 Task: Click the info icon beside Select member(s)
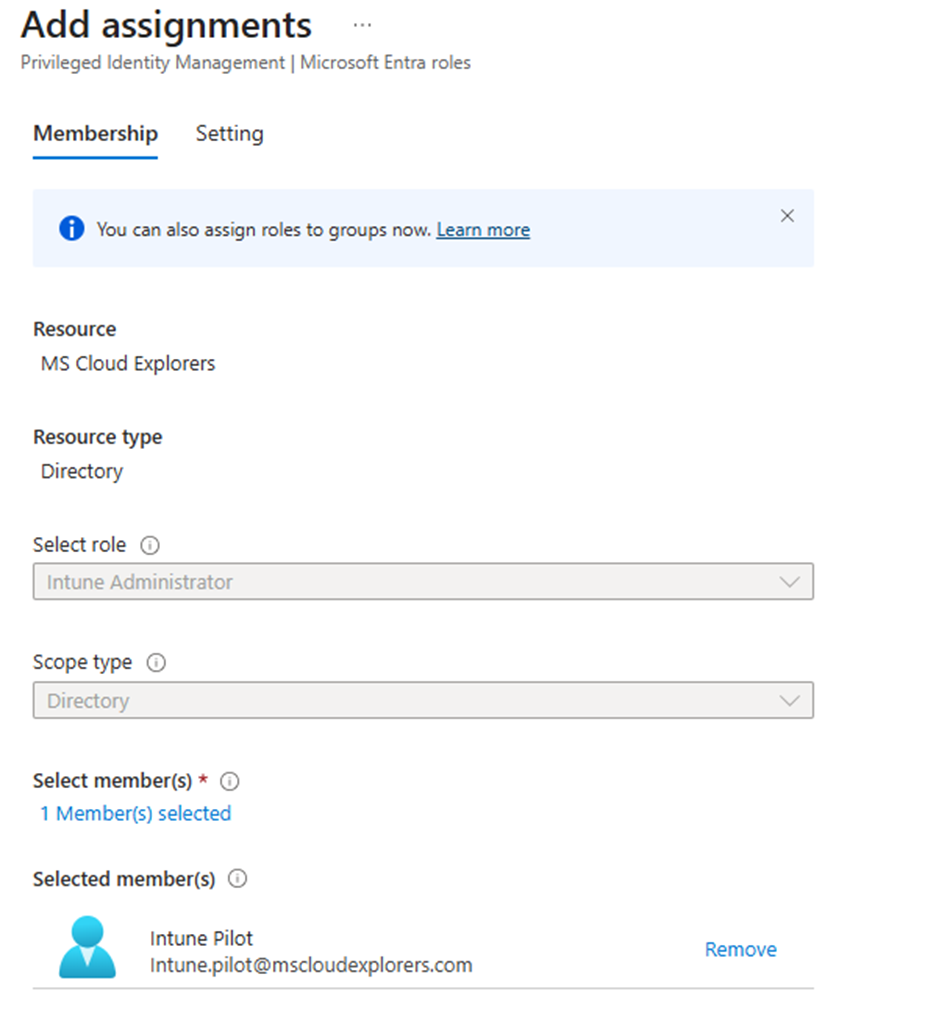[x=229, y=781]
